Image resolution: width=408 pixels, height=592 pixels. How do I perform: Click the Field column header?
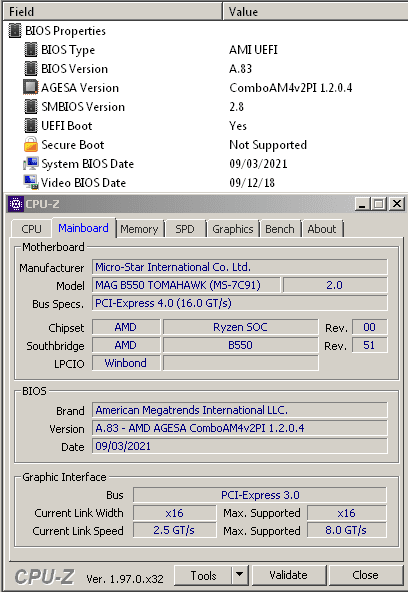point(112,12)
